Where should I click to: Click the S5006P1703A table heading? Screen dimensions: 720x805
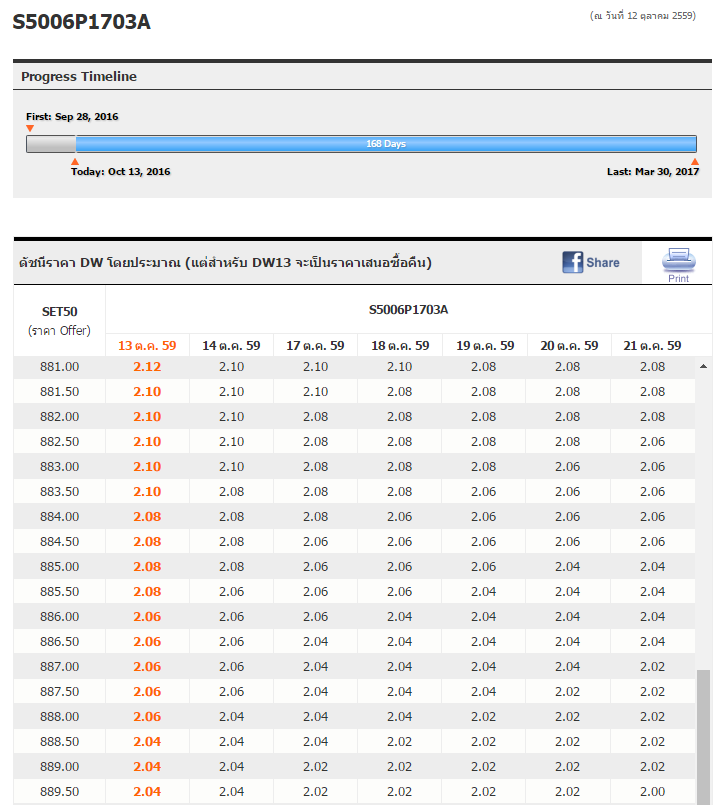pos(408,310)
